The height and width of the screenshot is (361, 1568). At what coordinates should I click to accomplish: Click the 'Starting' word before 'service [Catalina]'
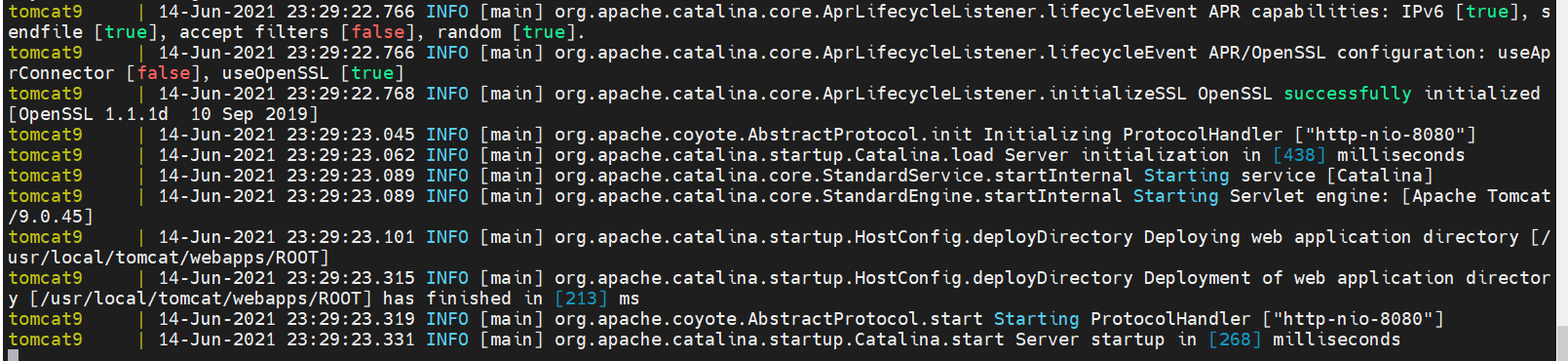pos(1186,176)
